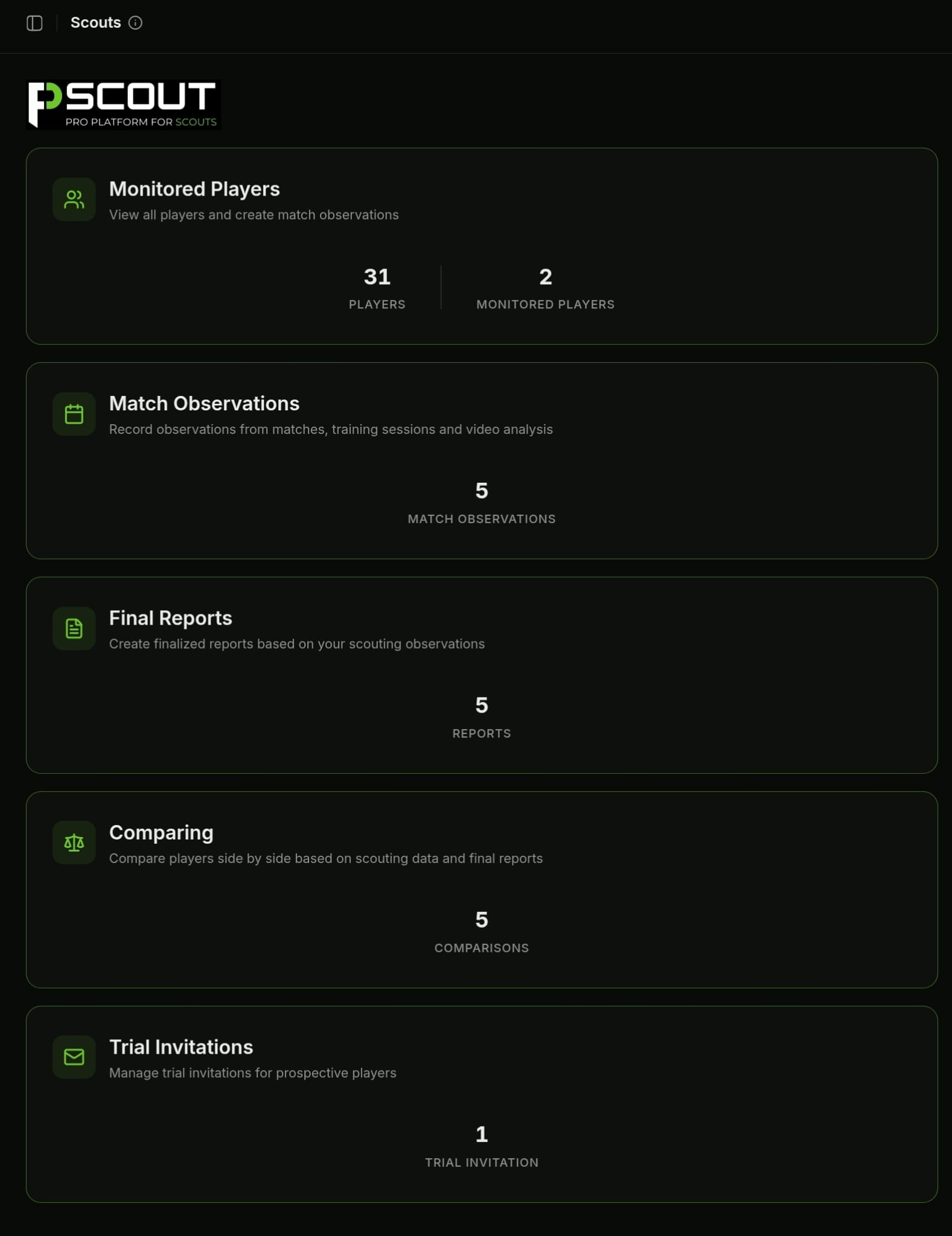Click the 2 Monitored Players count
The width and height of the screenshot is (952, 1236).
545,277
